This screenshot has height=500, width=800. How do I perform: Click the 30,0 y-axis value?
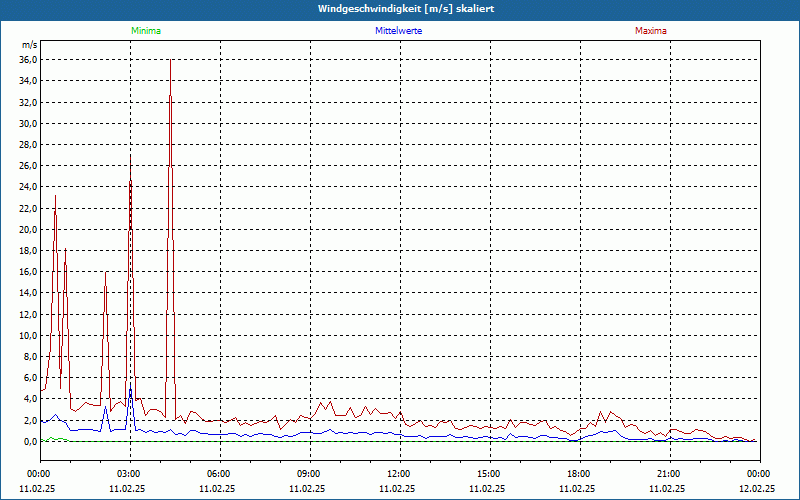pos(29,123)
